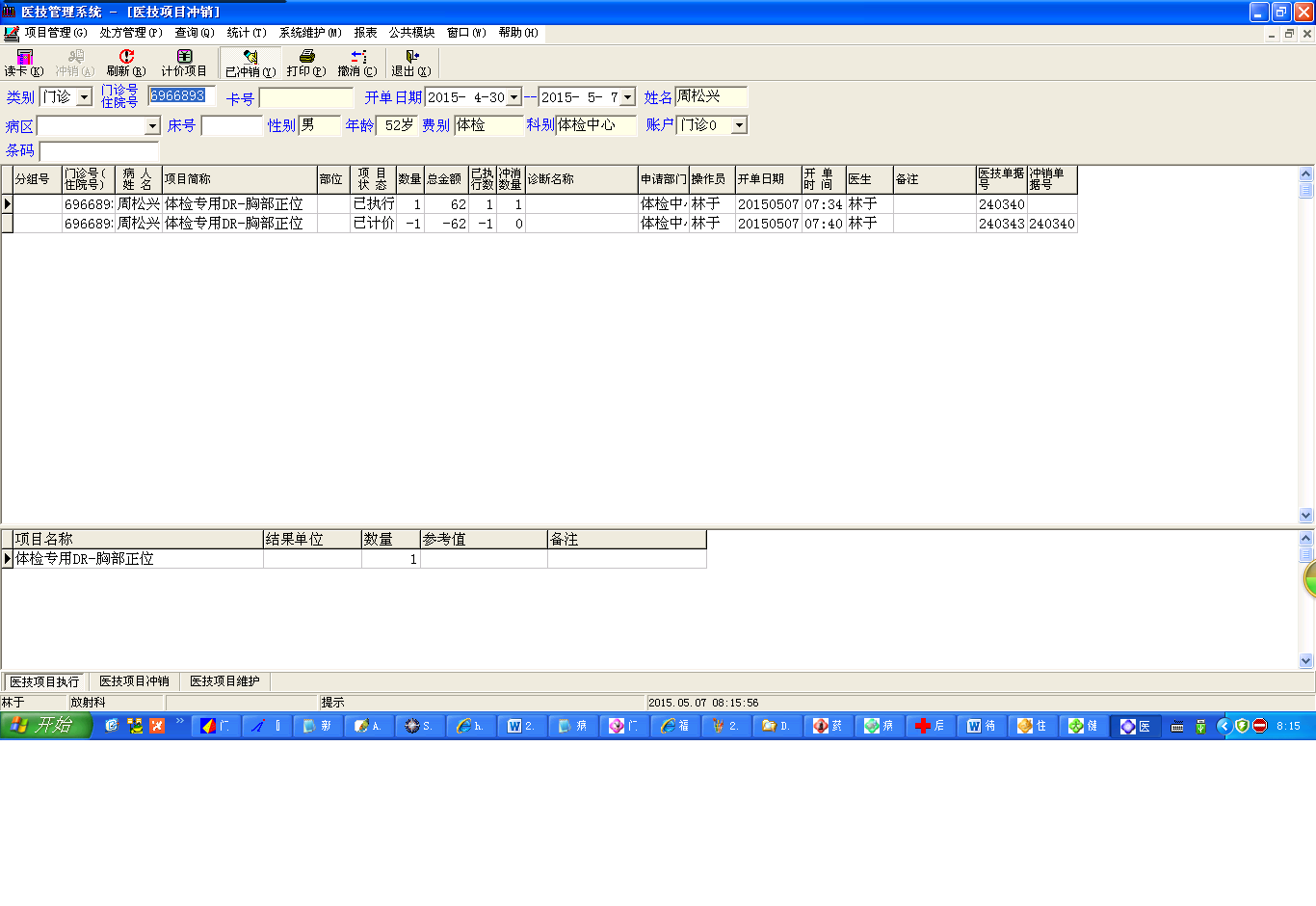
Task: Click the 退出(X) exit door icon
Action: 411,63
